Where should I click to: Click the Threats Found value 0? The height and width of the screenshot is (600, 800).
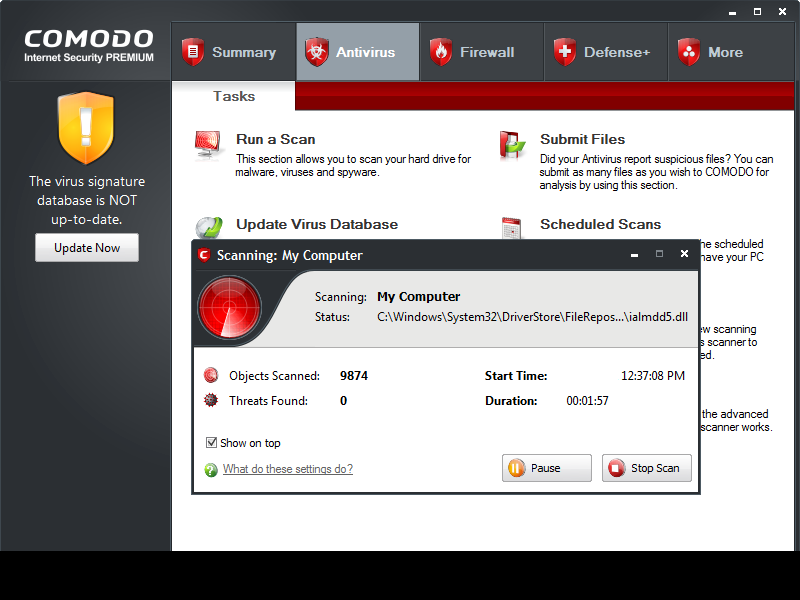343,401
